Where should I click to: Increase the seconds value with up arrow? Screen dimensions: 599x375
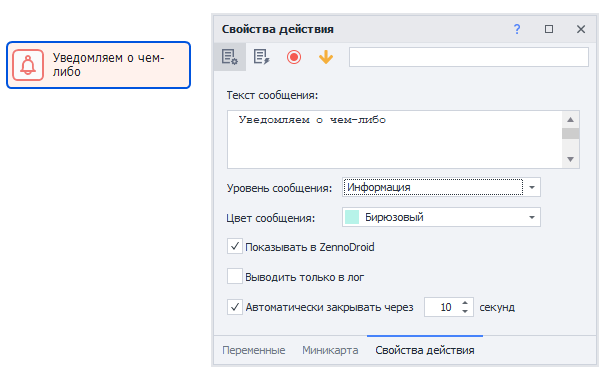click(465, 303)
